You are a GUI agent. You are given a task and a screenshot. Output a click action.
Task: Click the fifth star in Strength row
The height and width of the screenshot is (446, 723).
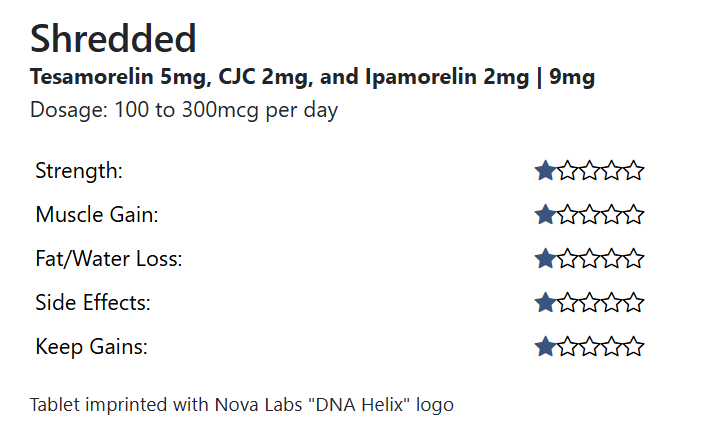coord(634,171)
